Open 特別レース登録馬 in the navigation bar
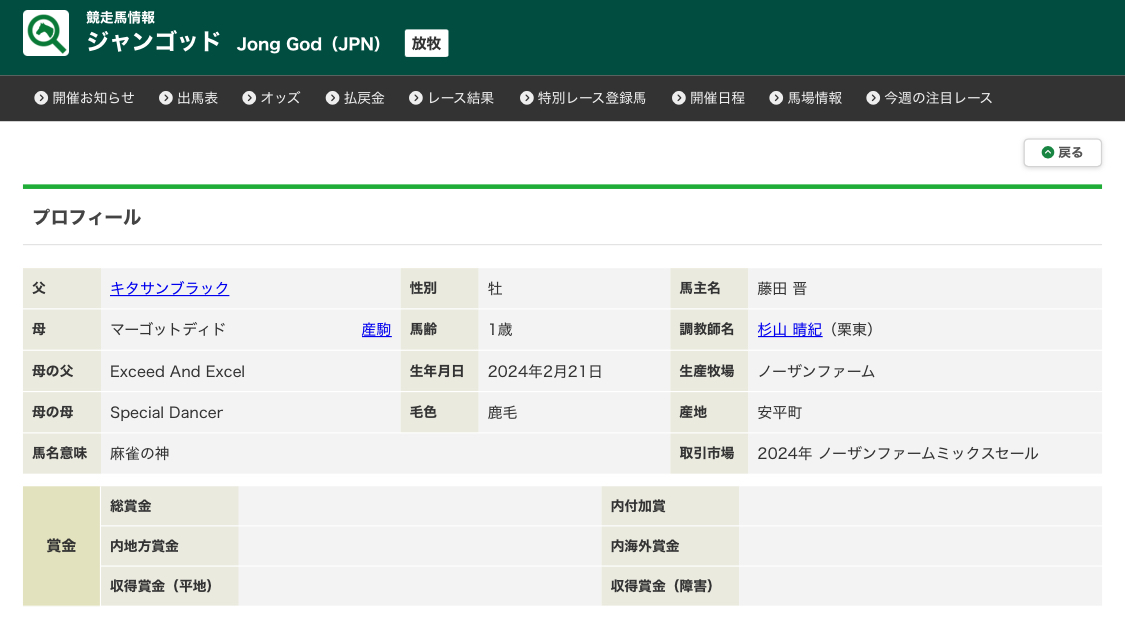The image size is (1125, 624). coord(591,98)
